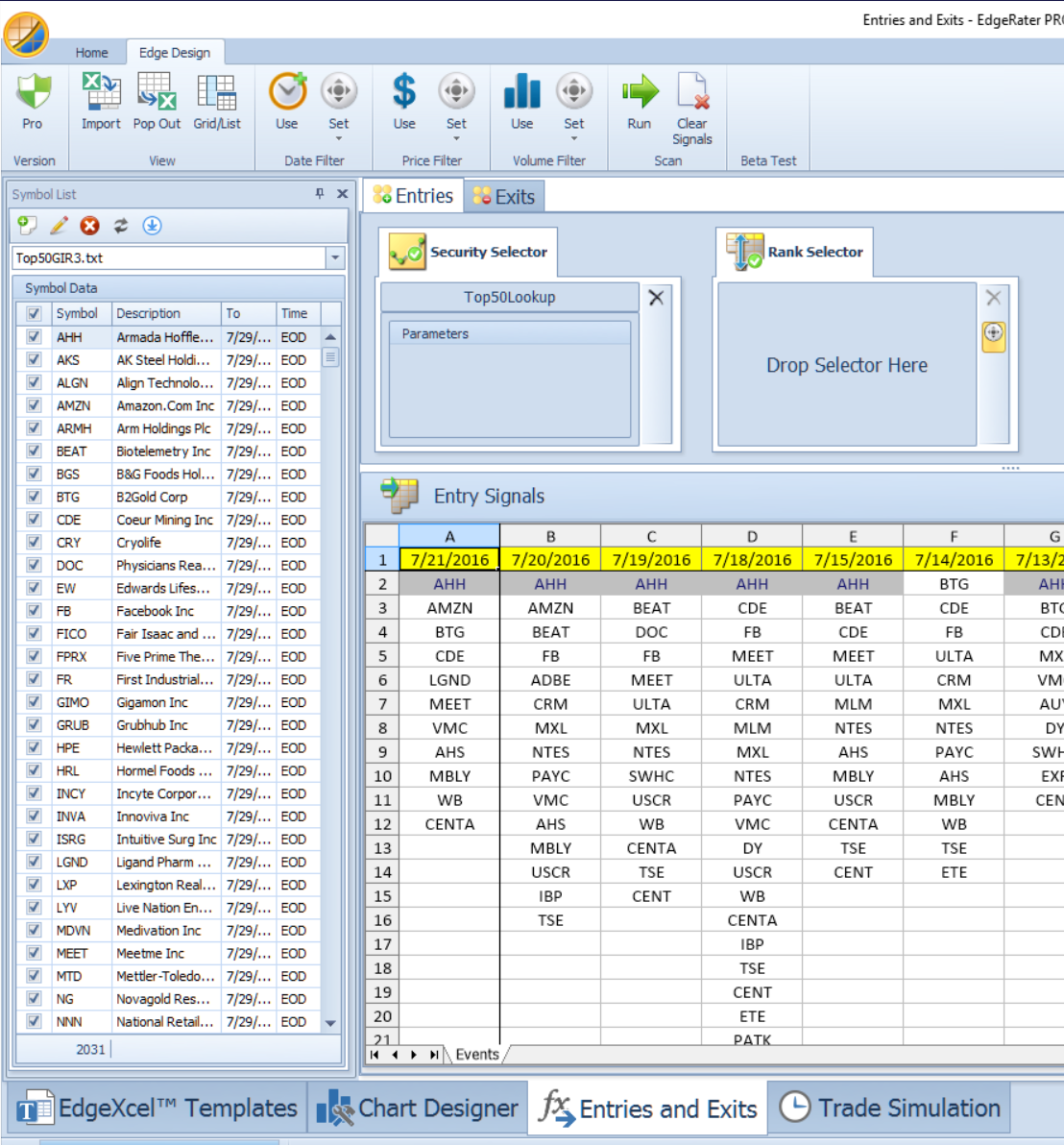Uncheck the AMZN symbol checkbox

click(x=34, y=405)
